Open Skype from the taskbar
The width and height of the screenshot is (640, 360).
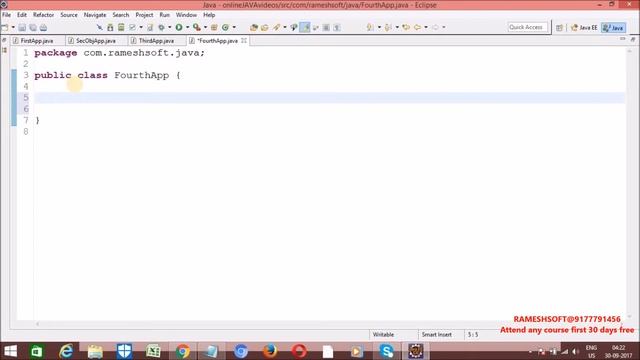point(386,351)
